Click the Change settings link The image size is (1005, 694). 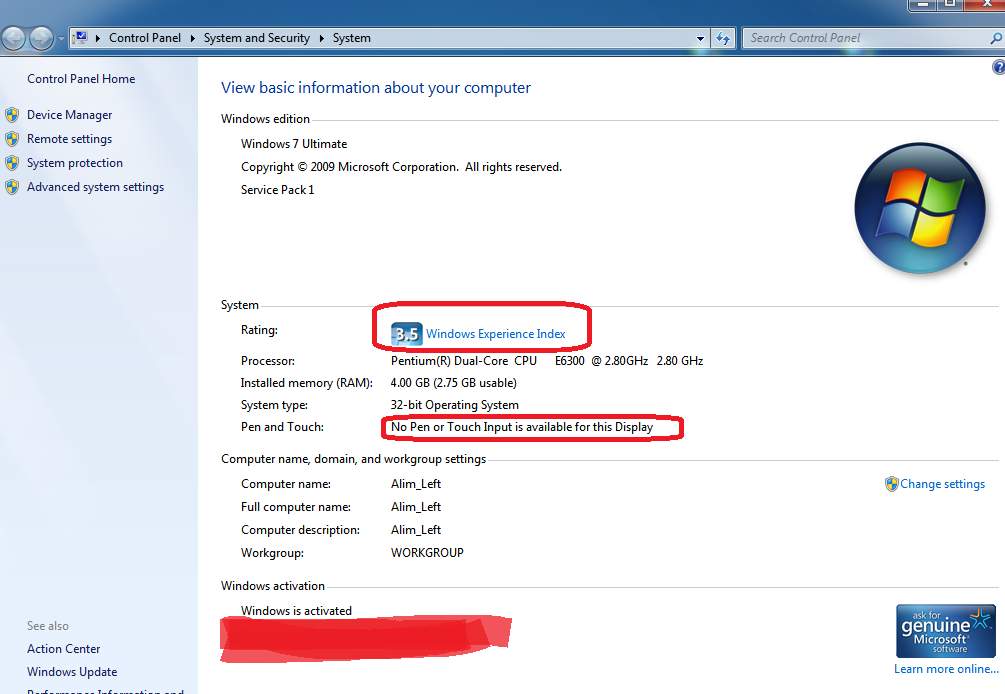click(942, 484)
